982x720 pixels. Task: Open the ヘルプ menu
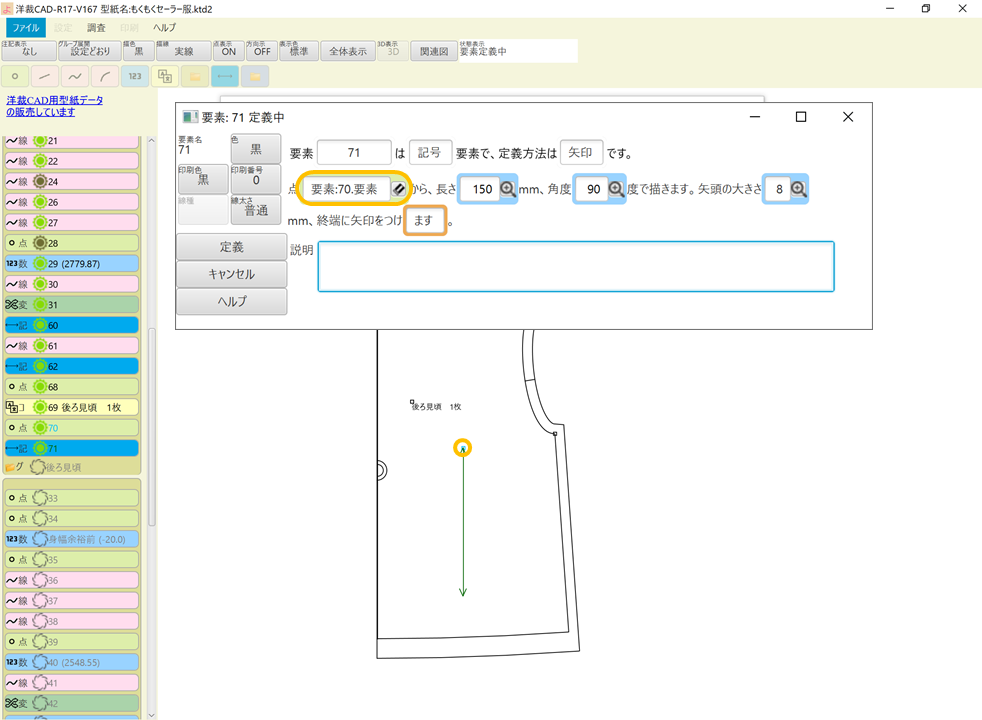coord(163,27)
